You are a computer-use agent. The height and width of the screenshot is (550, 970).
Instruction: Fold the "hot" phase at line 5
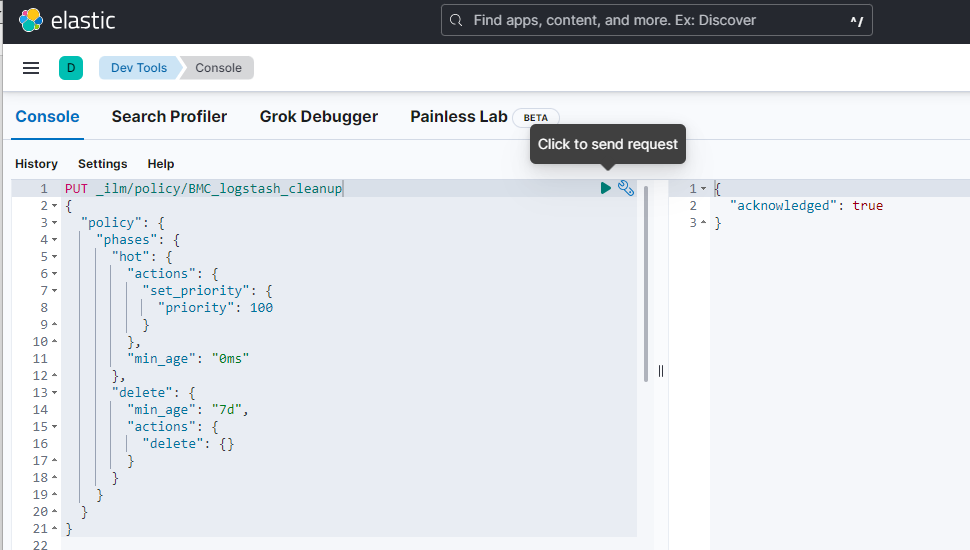(54, 257)
